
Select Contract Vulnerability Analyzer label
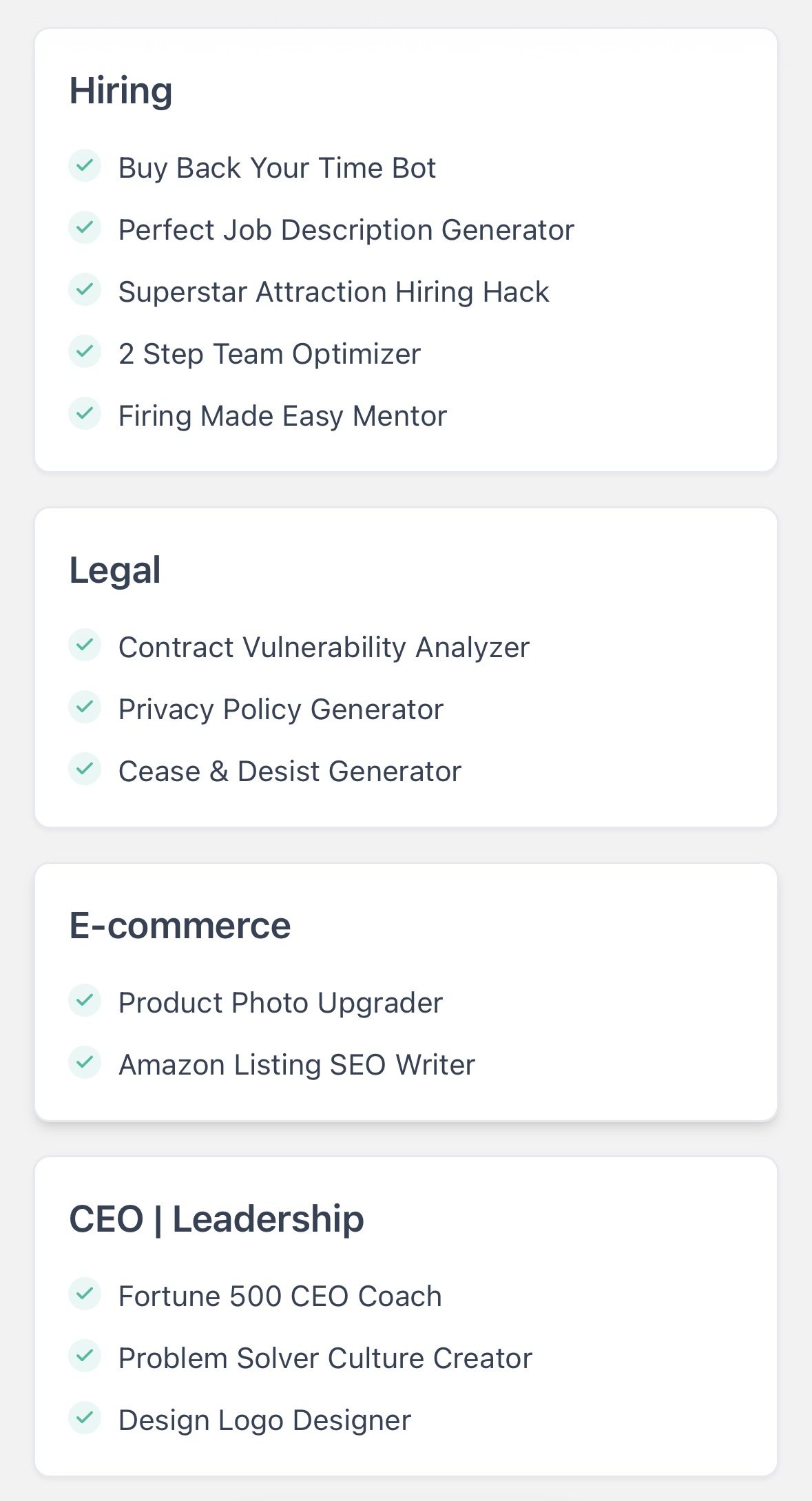click(x=324, y=648)
